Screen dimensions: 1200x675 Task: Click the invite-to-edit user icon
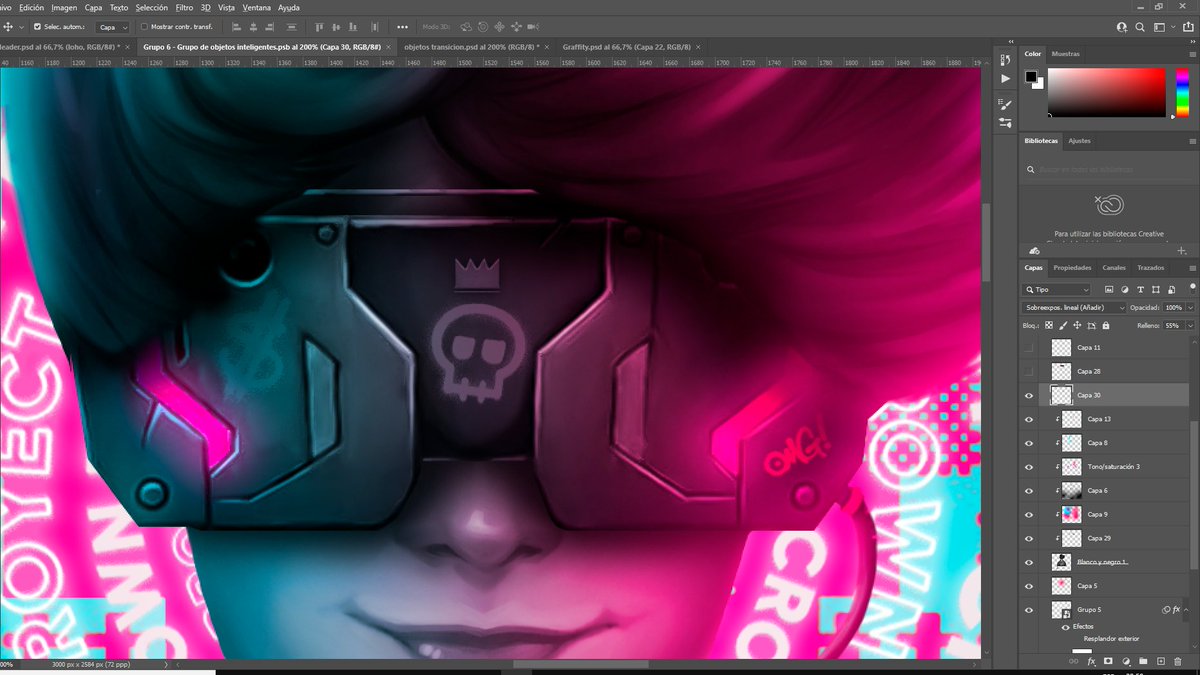[1122, 27]
